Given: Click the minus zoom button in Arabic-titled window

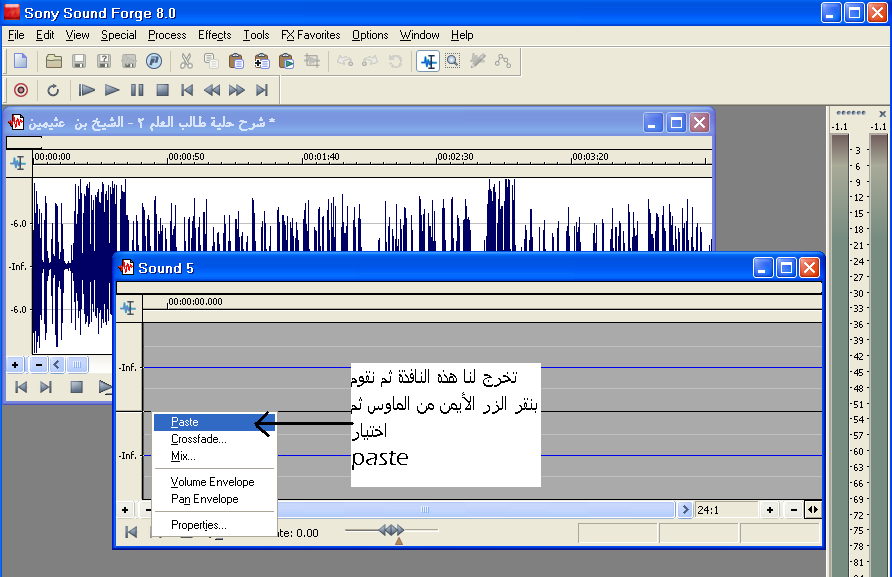Looking at the screenshot, I should point(39,365).
